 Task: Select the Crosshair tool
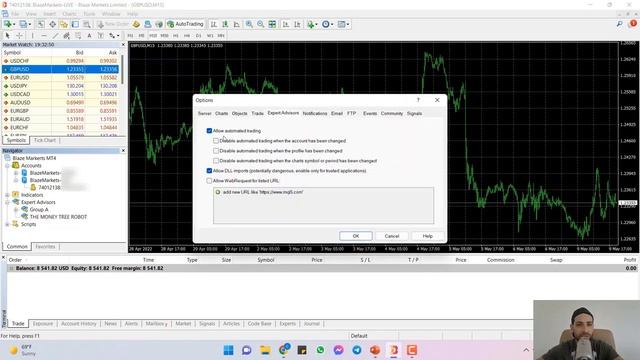tap(19, 36)
